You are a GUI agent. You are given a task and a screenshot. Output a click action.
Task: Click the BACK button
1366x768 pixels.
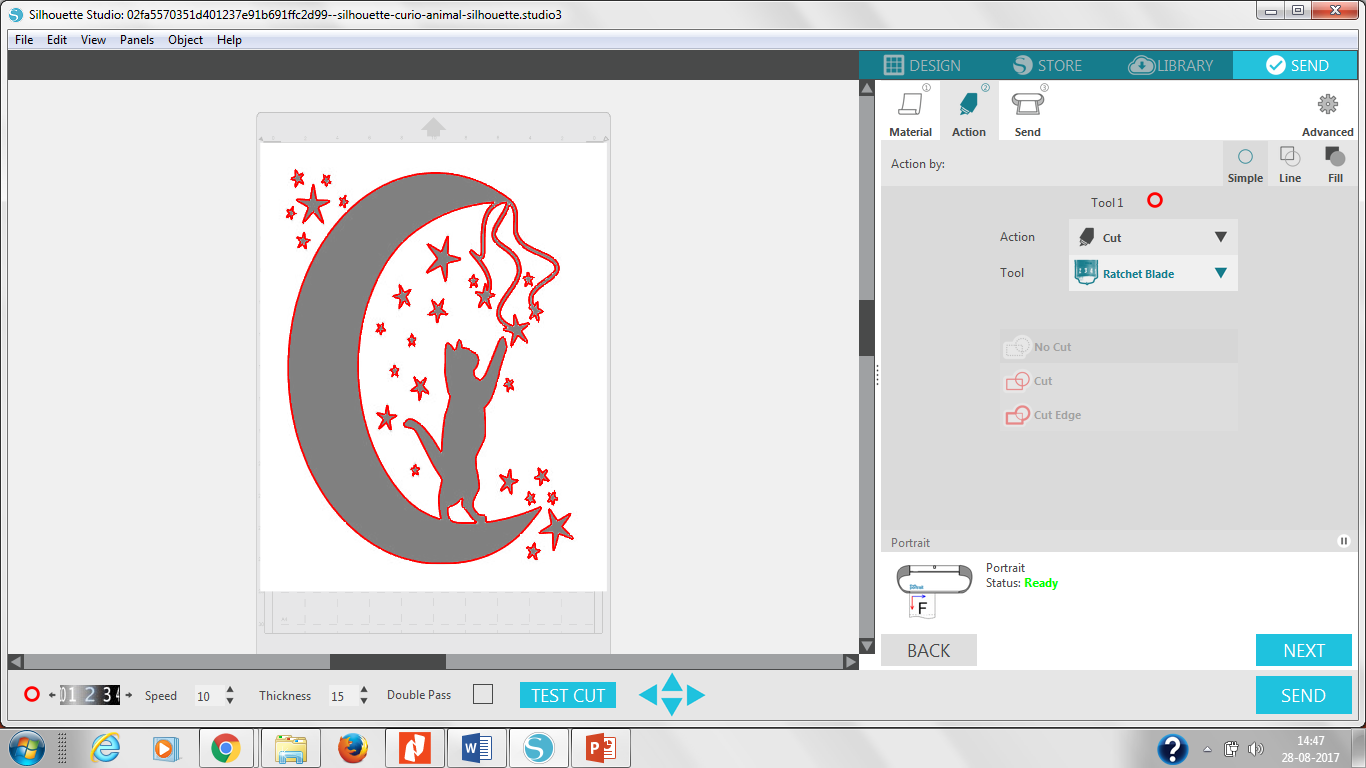(x=928, y=650)
